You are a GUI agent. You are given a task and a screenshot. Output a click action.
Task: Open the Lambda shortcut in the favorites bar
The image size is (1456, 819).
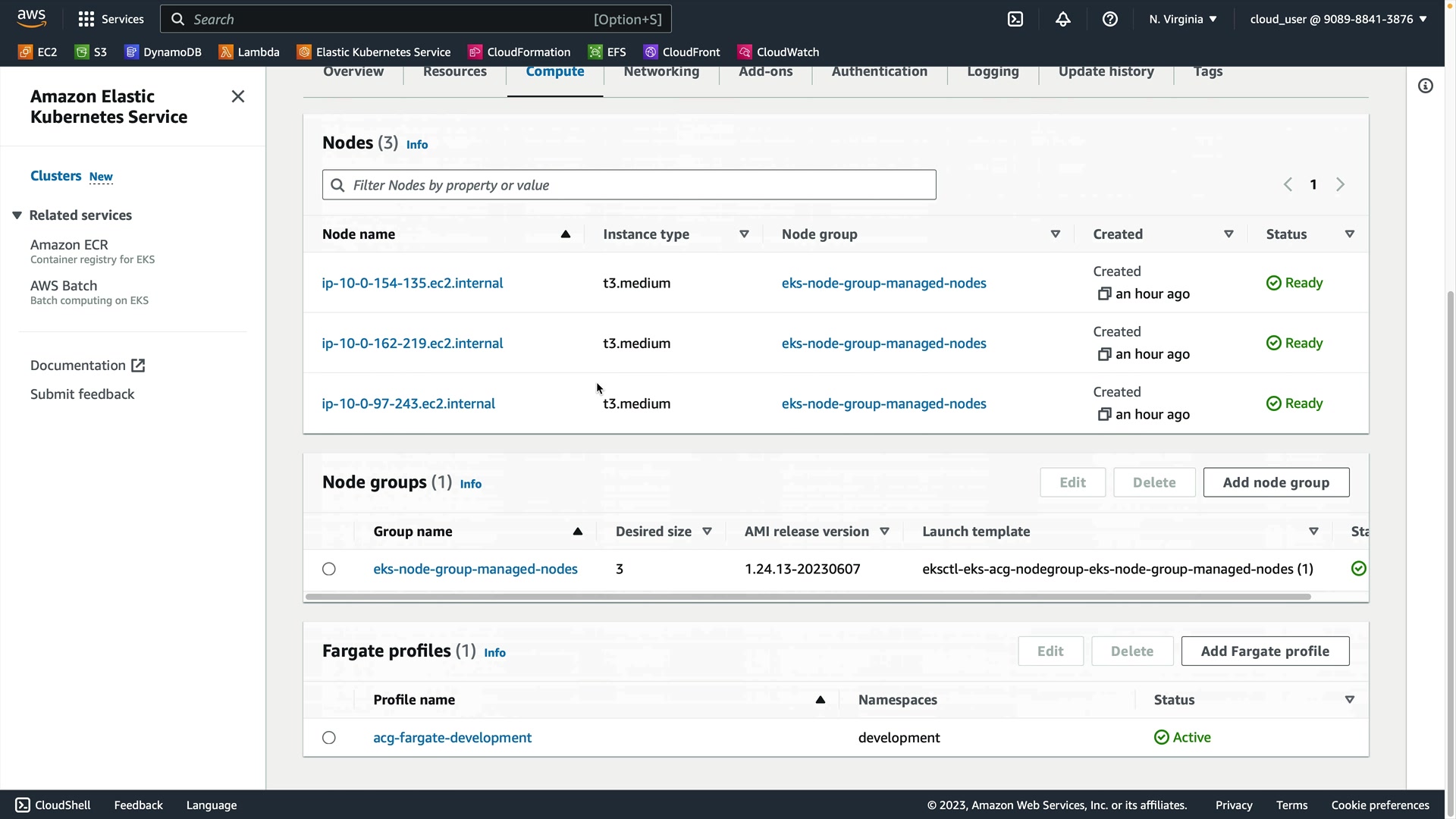(249, 52)
